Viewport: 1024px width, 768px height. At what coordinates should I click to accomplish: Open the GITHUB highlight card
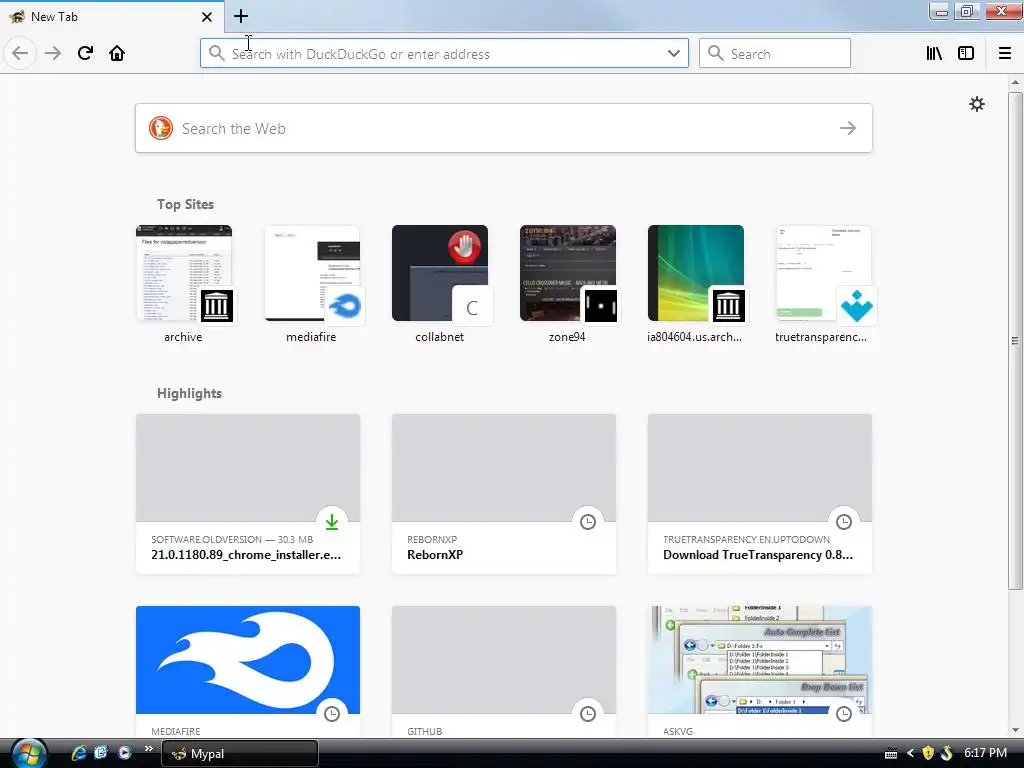click(x=504, y=671)
